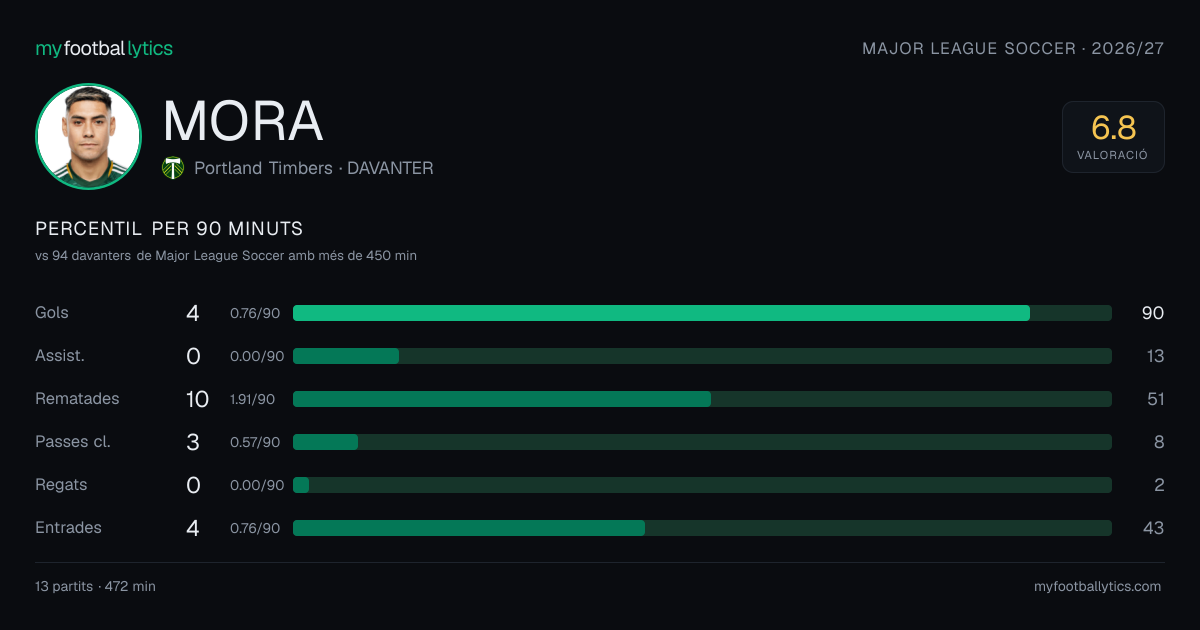The height and width of the screenshot is (630, 1200).
Task: Click the 1.91/90 Rematades rate value
Action: (x=252, y=399)
